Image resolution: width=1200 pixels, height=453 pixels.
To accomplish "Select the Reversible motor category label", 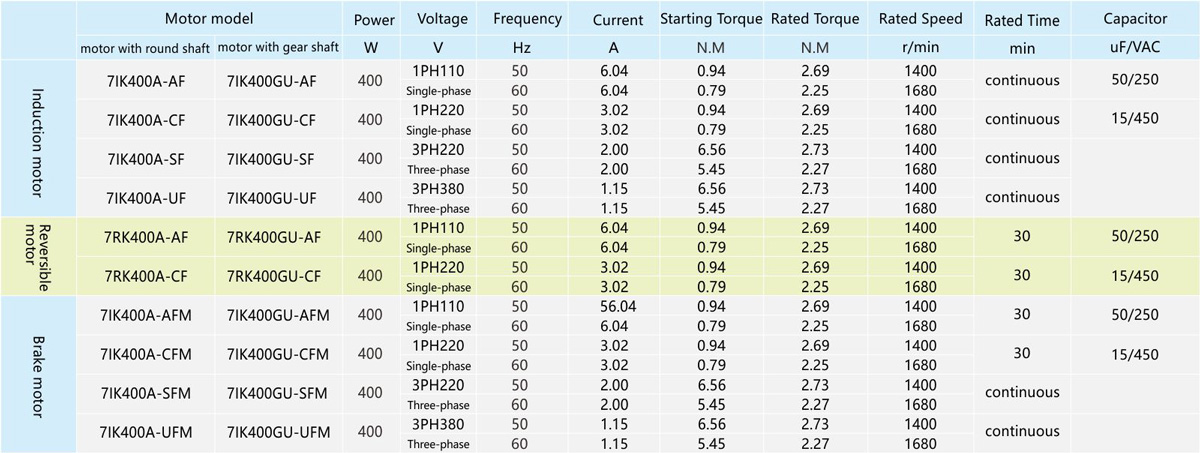I will [x=39, y=255].
